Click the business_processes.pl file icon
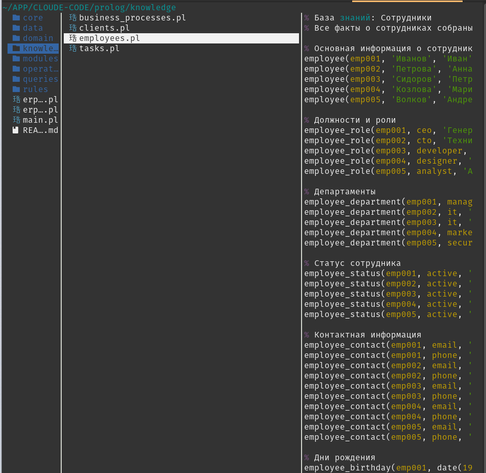The image size is (486, 473). [73, 18]
